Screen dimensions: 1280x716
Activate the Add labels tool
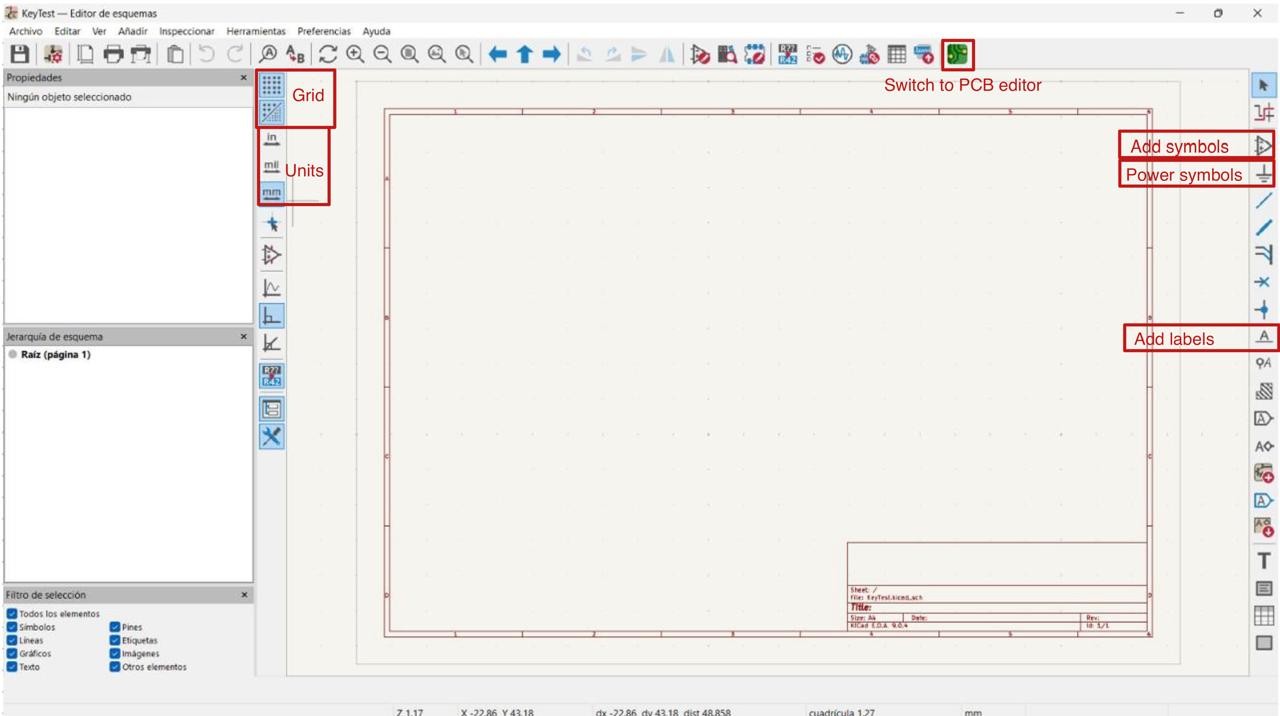coord(1264,338)
